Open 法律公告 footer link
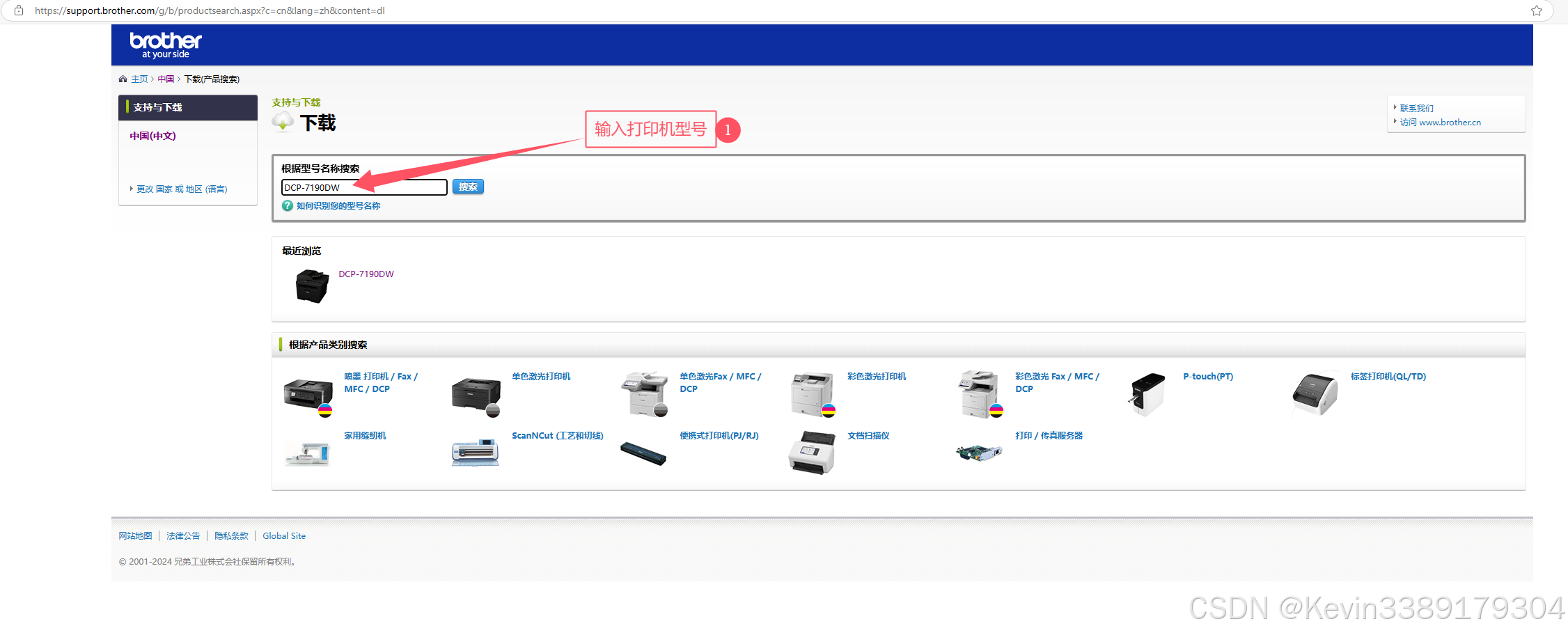 tap(183, 536)
